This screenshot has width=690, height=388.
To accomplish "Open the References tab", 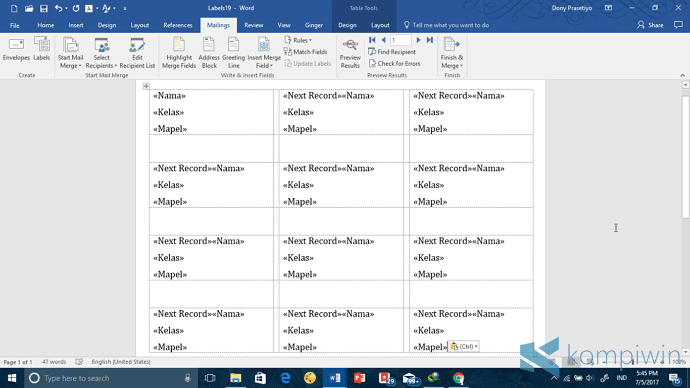I will tap(178, 25).
